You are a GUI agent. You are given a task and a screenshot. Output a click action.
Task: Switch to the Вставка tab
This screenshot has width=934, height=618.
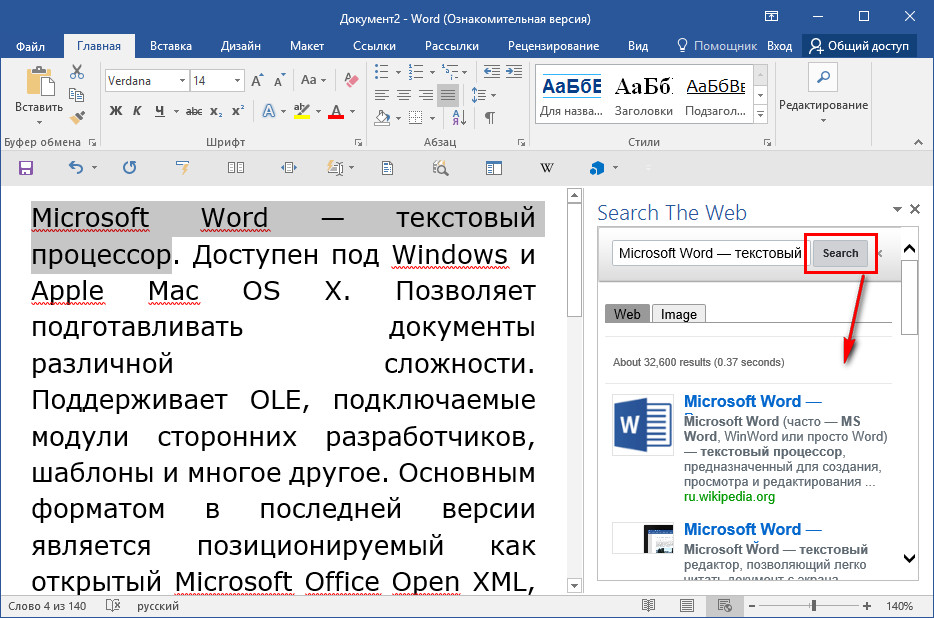(x=171, y=46)
